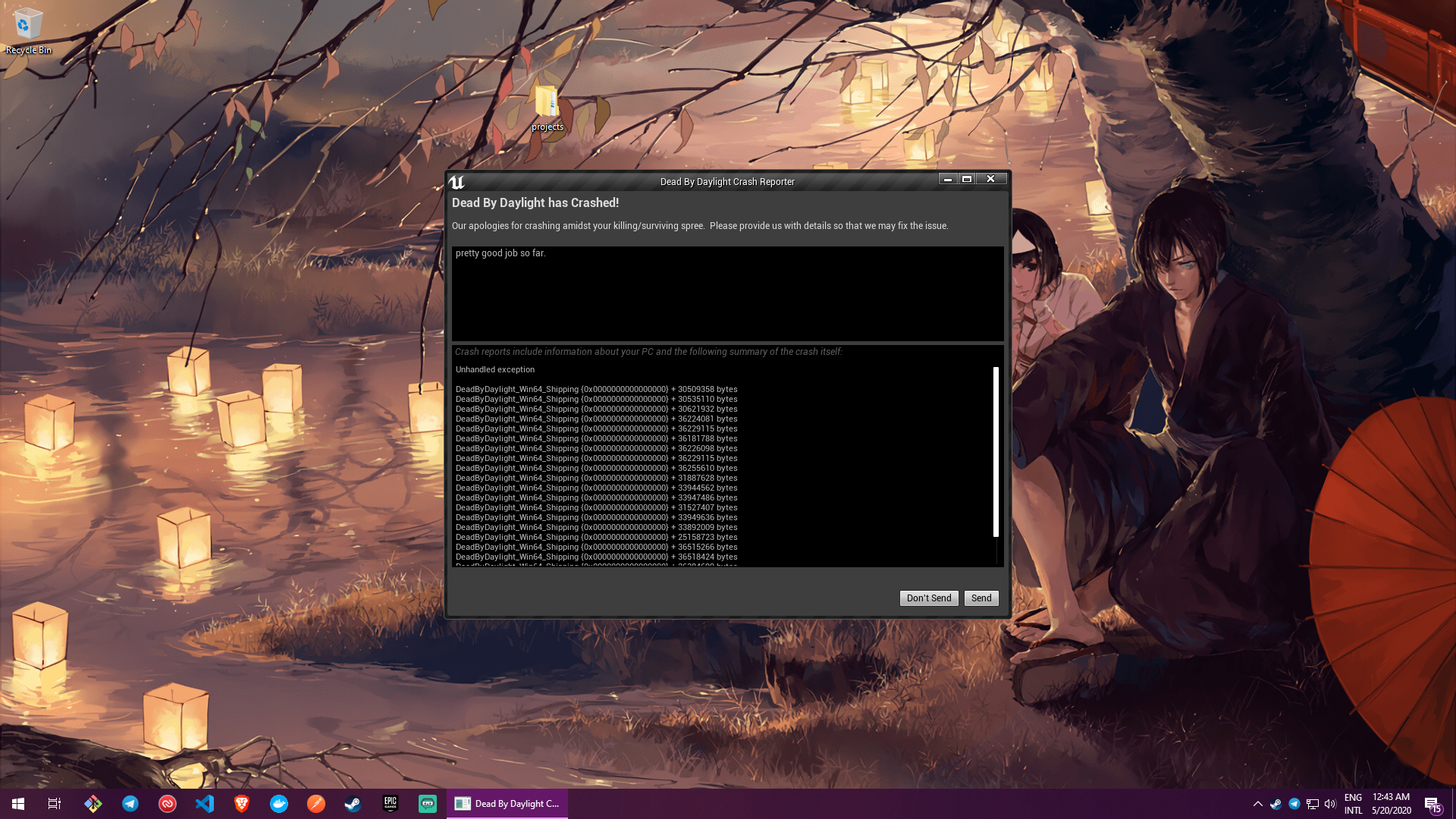The image size is (1456, 819).
Task: Open the clock showing 12:43 AM
Action: 1392,804
